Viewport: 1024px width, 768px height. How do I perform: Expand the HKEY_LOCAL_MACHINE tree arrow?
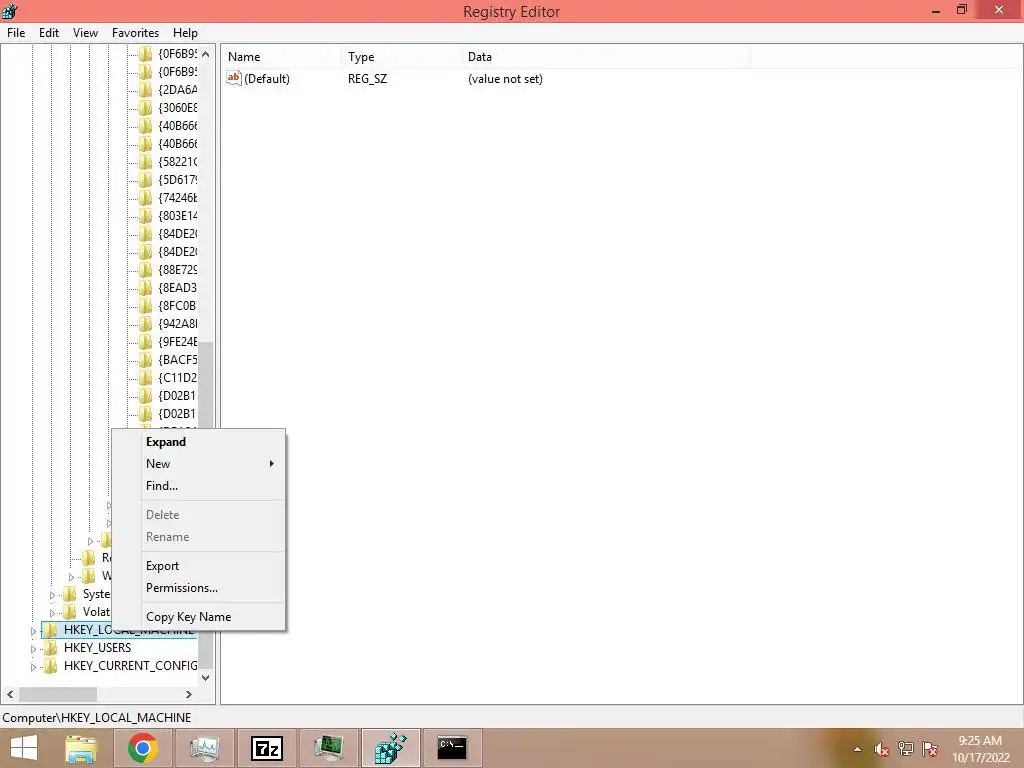tap(34, 631)
